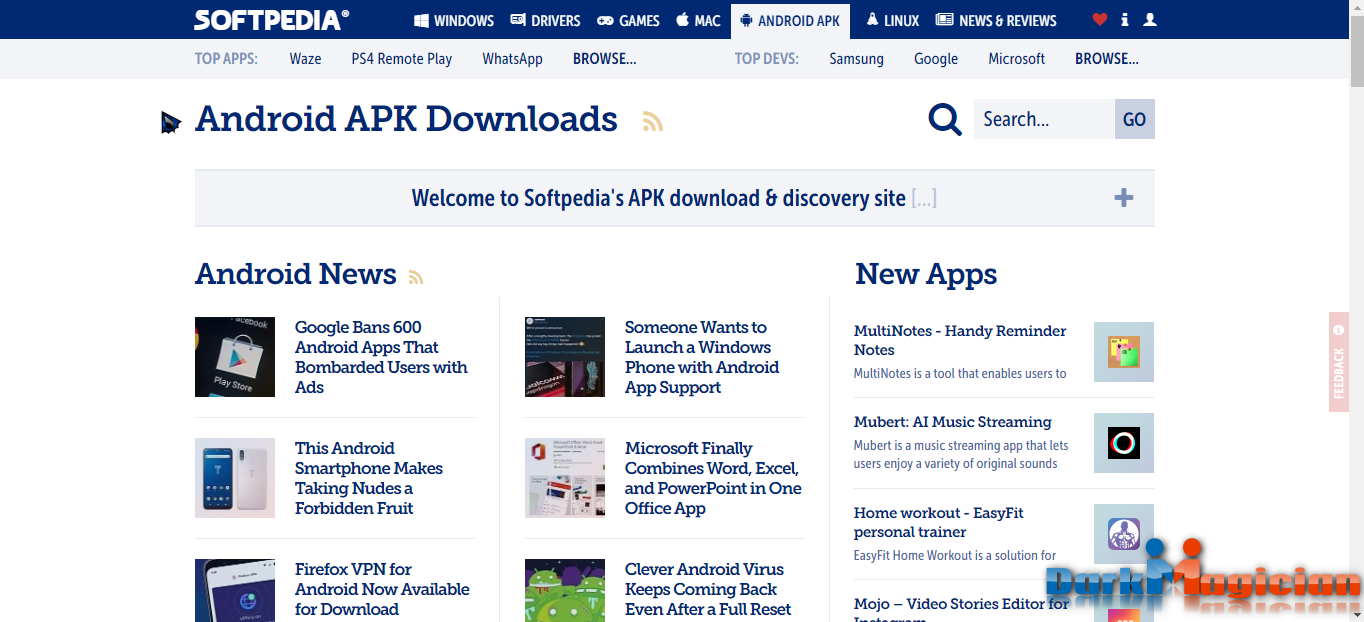Open the Samsung top dev link
This screenshot has height=622, width=1364.
click(856, 59)
